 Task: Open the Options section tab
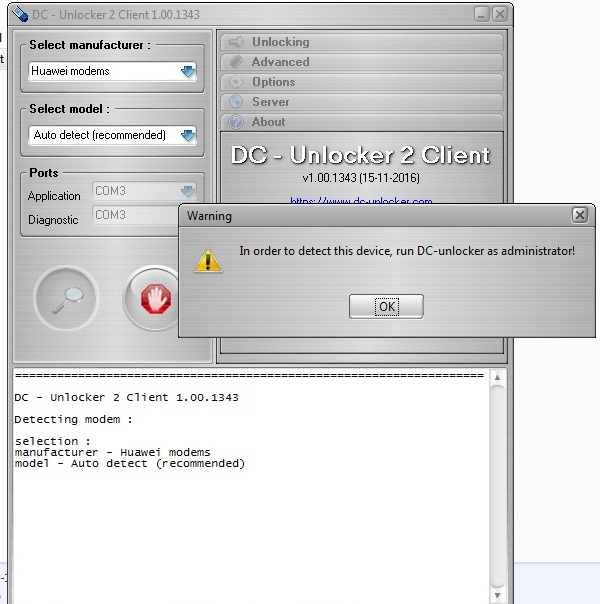click(x=362, y=82)
